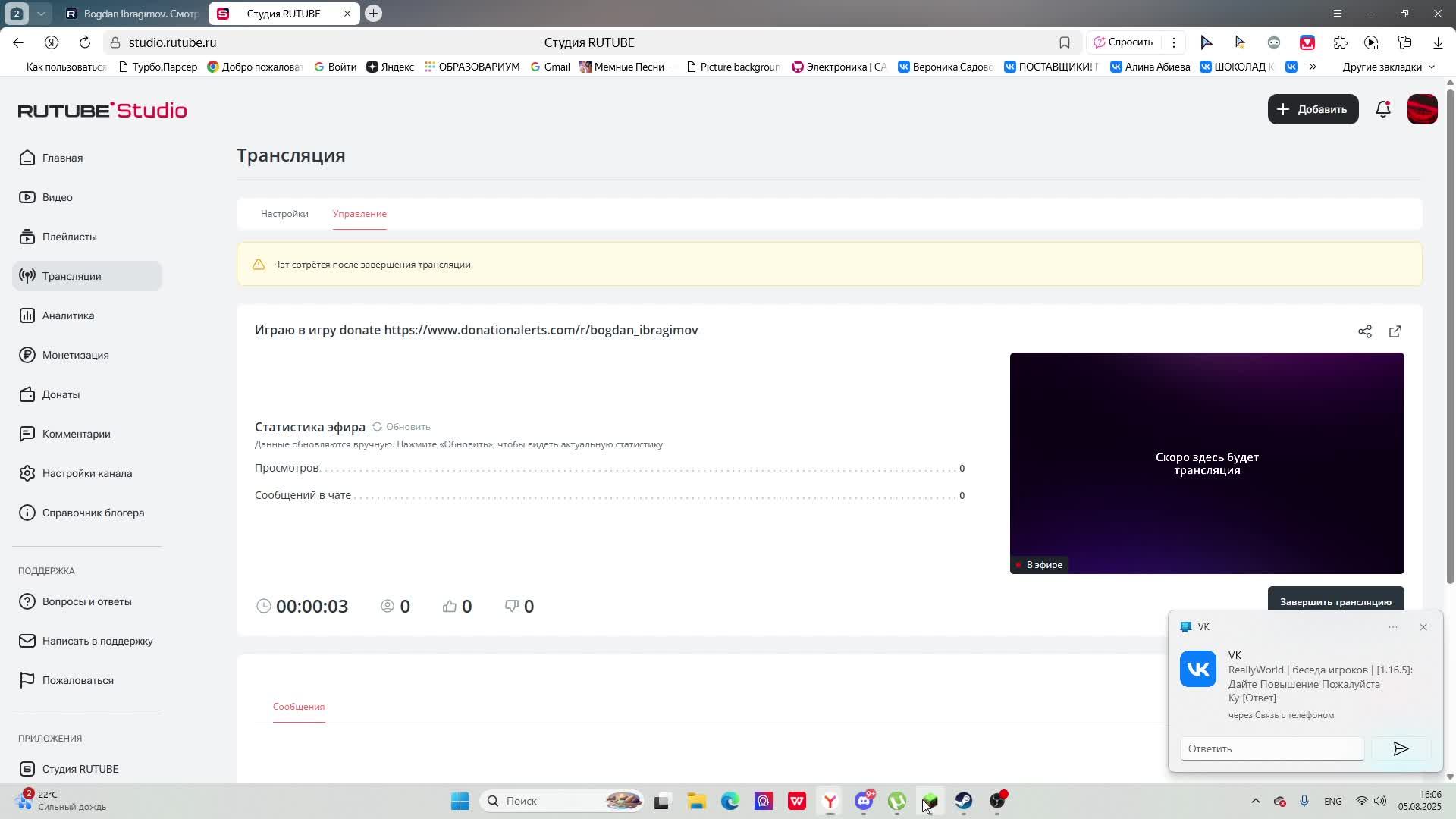
Task: Expand the system tray hidden icons
Action: tap(1255, 801)
